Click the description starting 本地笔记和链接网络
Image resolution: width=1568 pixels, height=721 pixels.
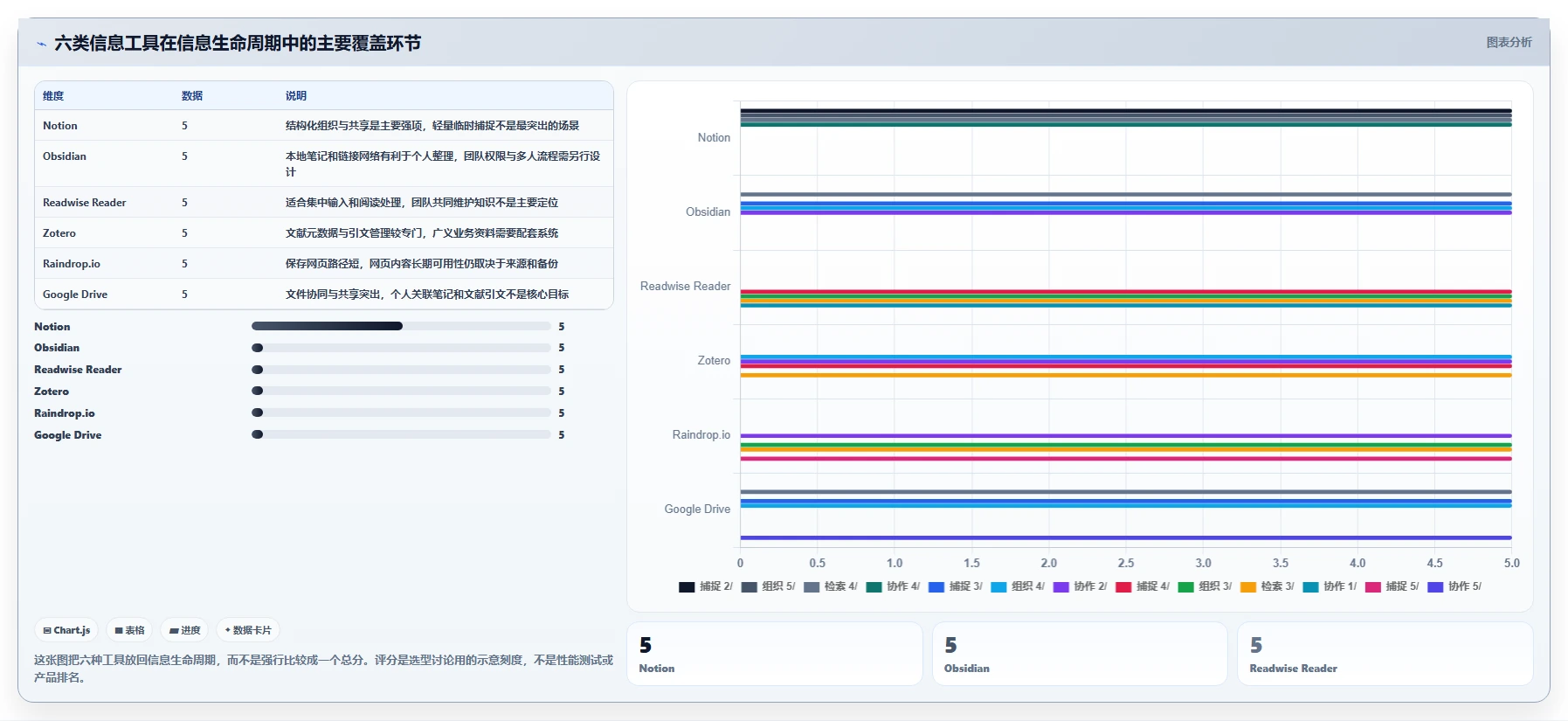443,164
